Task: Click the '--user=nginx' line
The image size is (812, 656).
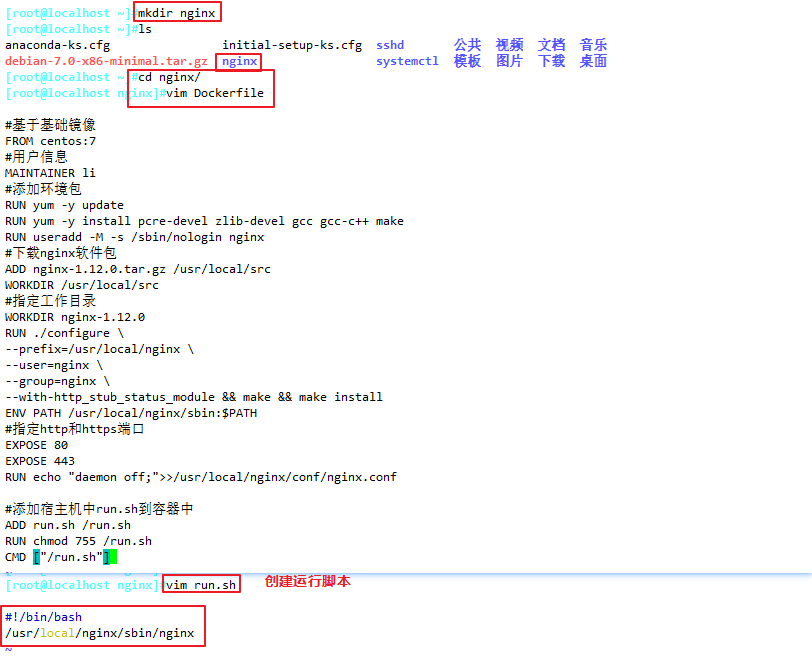Action: point(54,366)
